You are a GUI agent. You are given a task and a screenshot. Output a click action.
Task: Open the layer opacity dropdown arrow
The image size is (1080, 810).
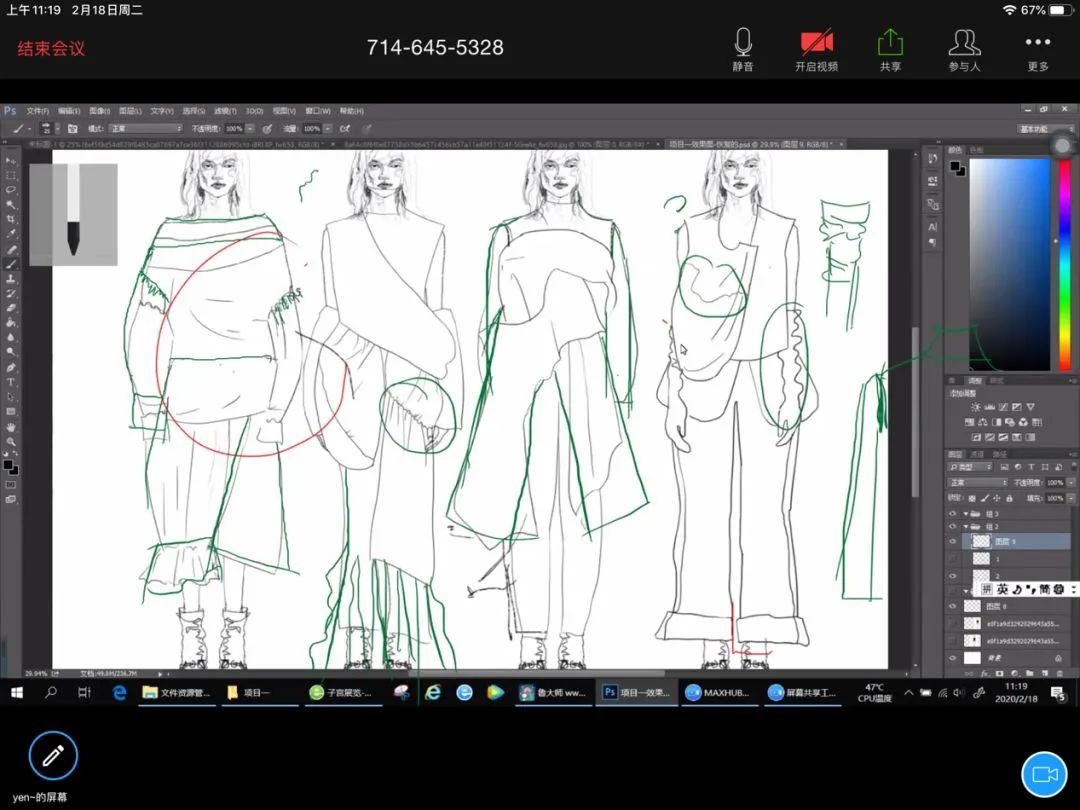click(x=1070, y=482)
